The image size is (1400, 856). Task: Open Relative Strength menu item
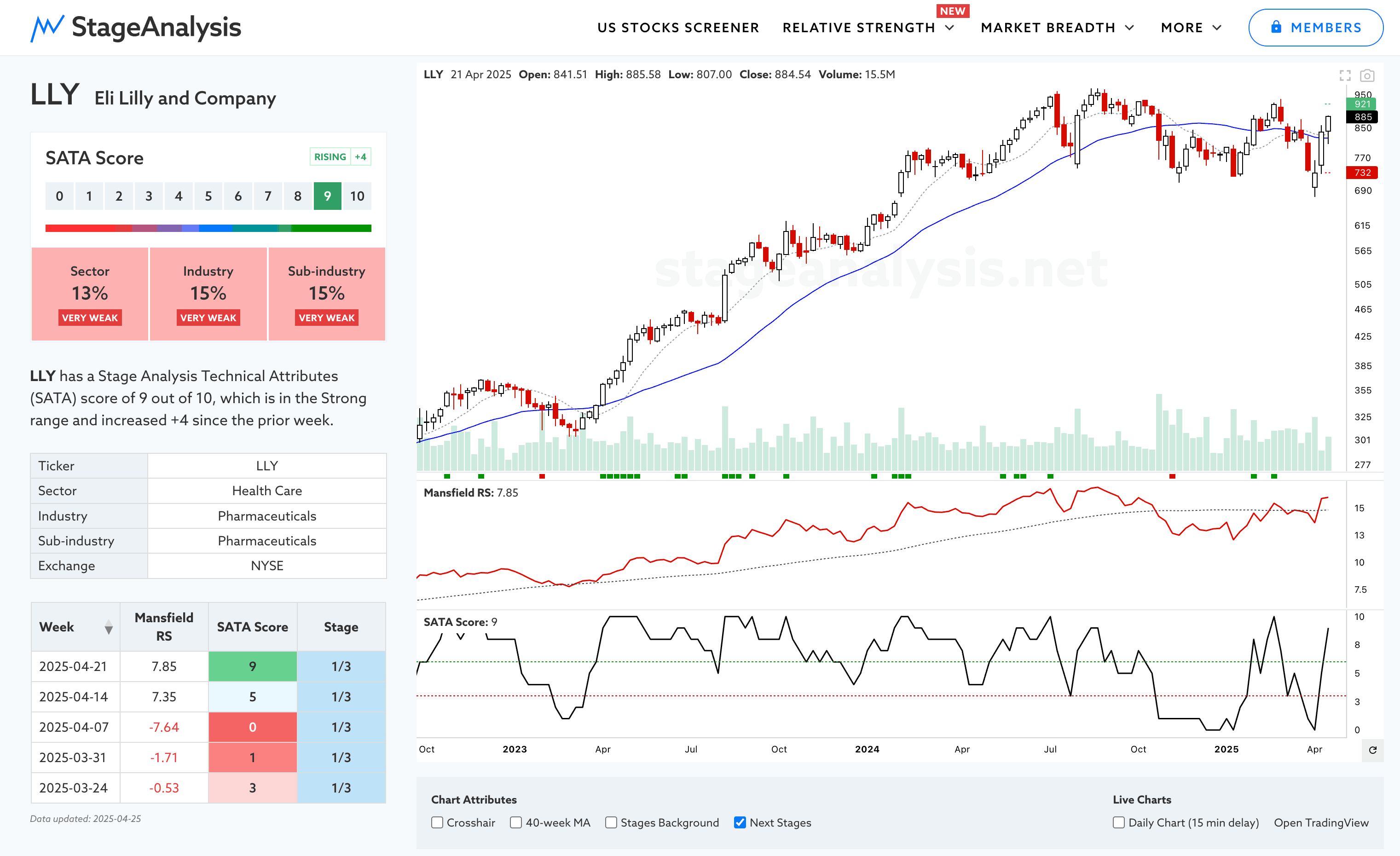[x=858, y=28]
